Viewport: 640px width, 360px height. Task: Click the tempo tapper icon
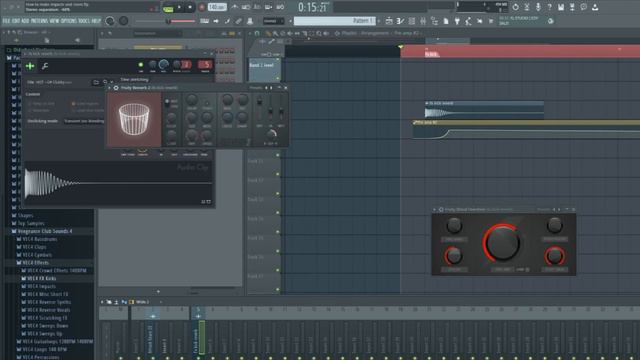pos(469,21)
